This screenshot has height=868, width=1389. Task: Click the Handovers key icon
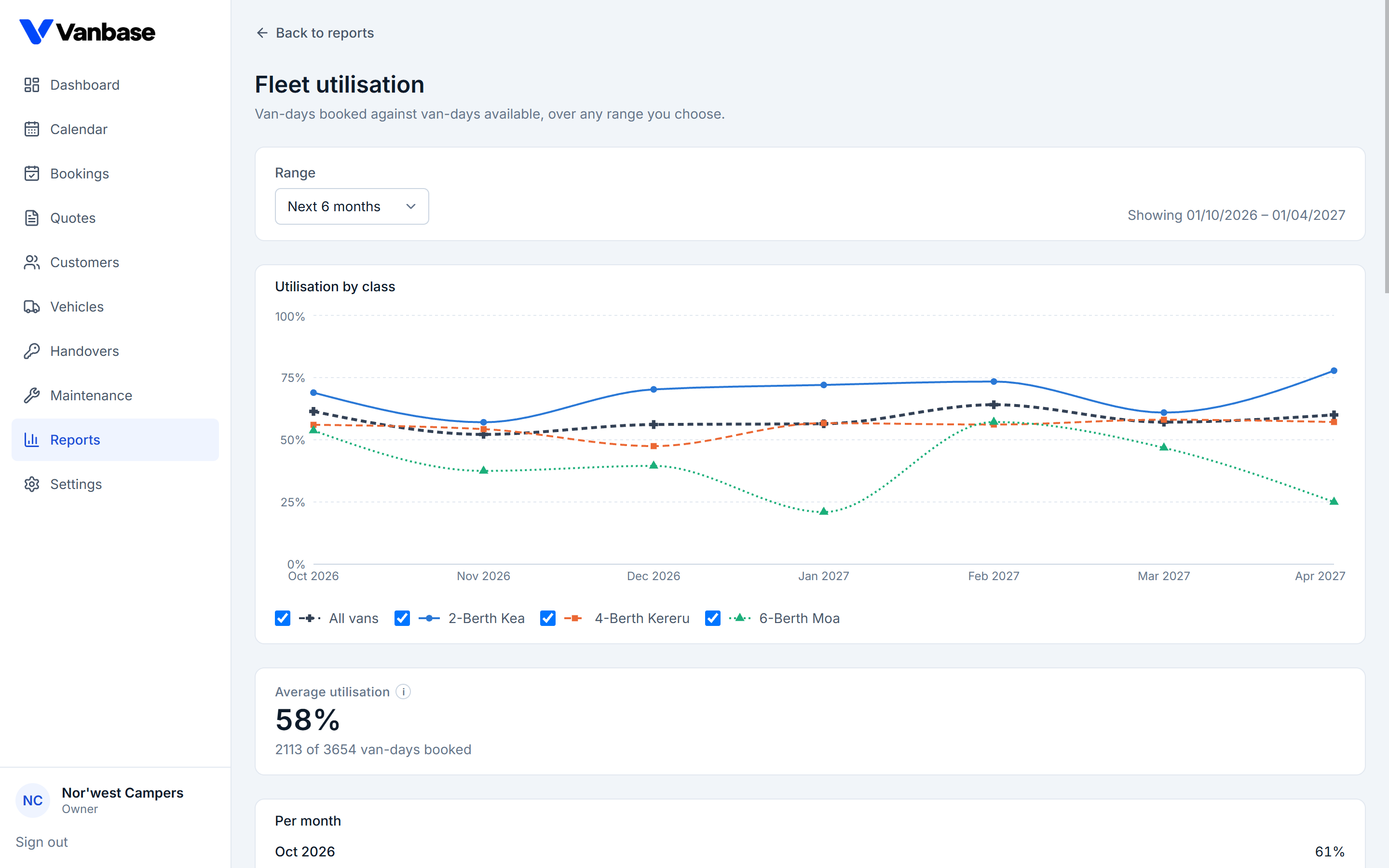coord(31,351)
